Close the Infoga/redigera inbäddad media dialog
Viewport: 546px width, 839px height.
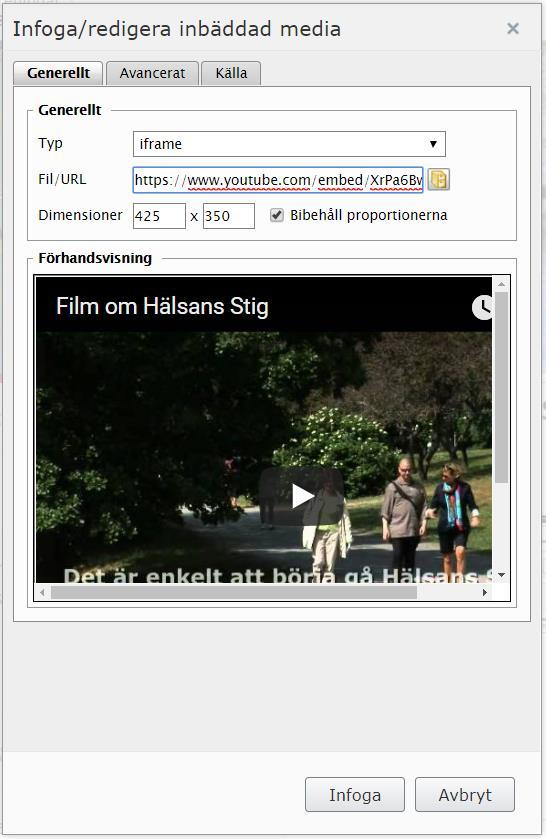click(513, 28)
